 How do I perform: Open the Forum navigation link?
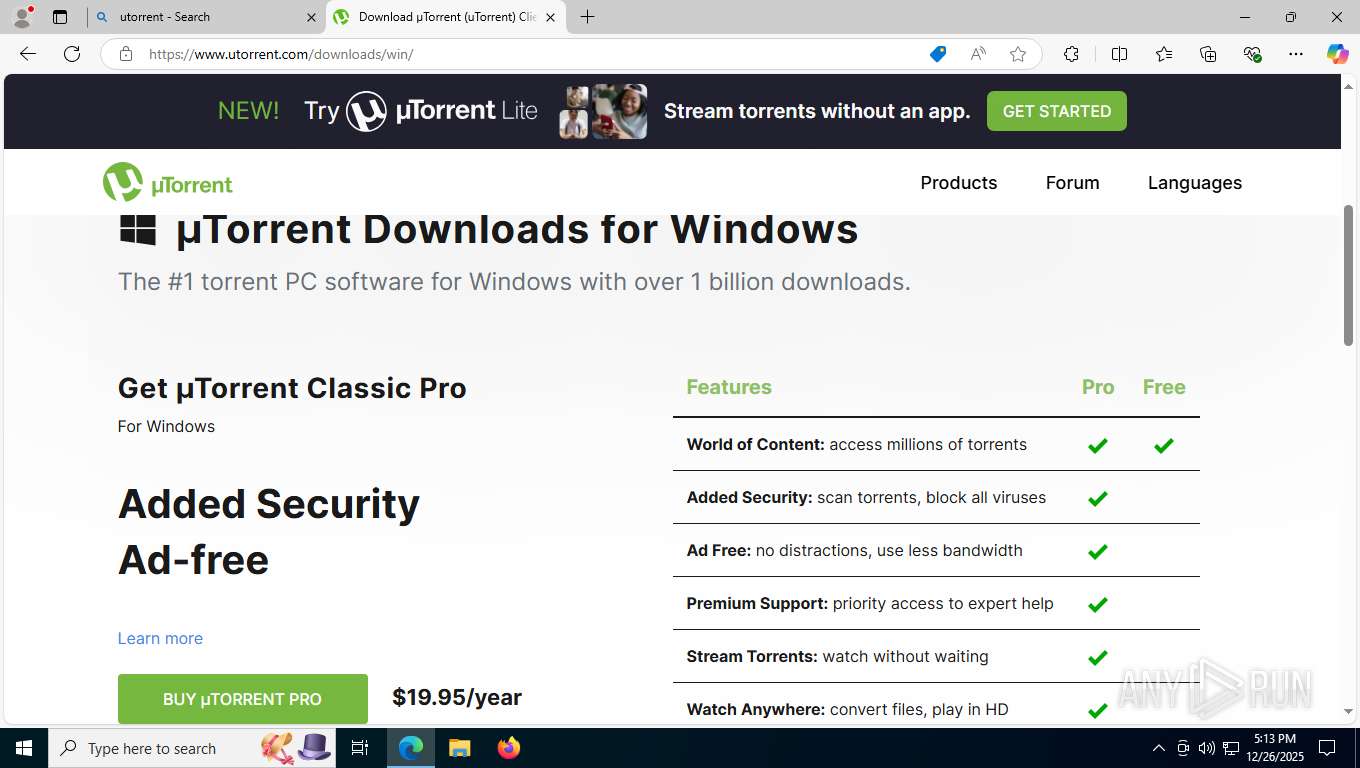(x=1073, y=182)
